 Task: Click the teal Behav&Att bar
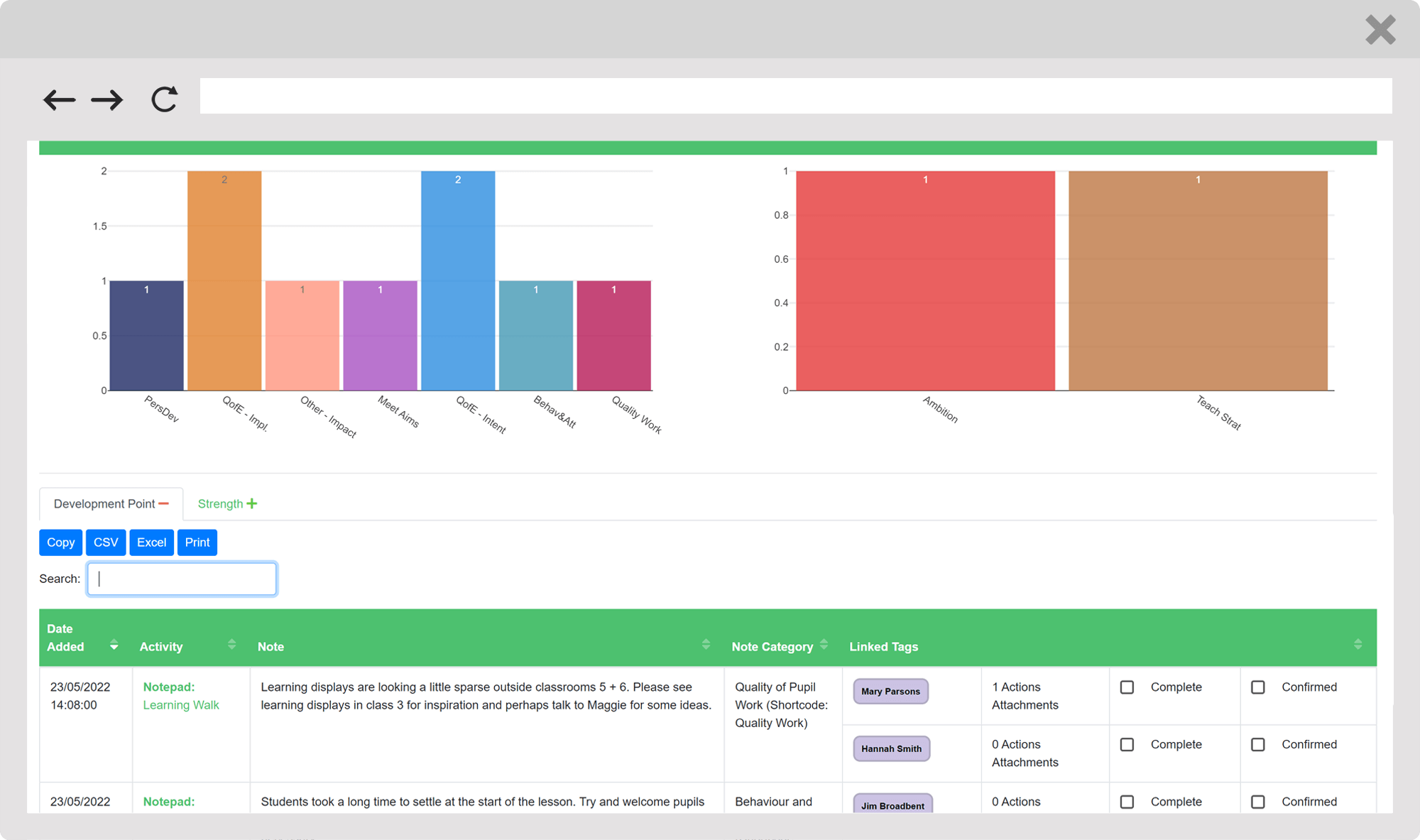pos(536,335)
